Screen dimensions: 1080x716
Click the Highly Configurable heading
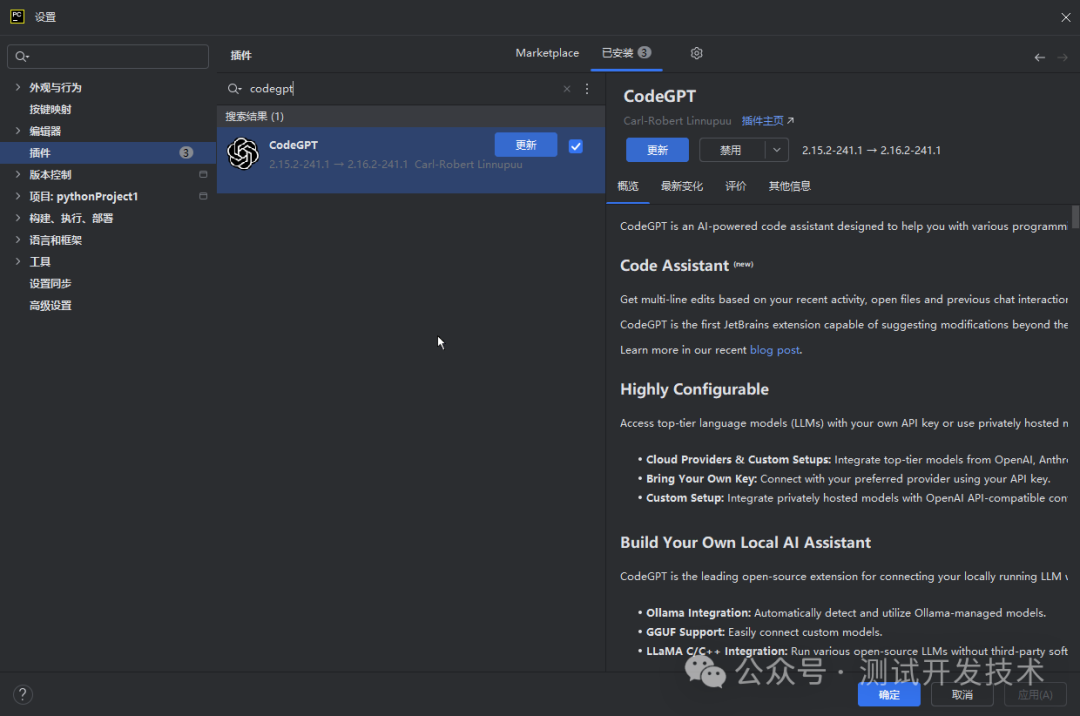click(694, 389)
